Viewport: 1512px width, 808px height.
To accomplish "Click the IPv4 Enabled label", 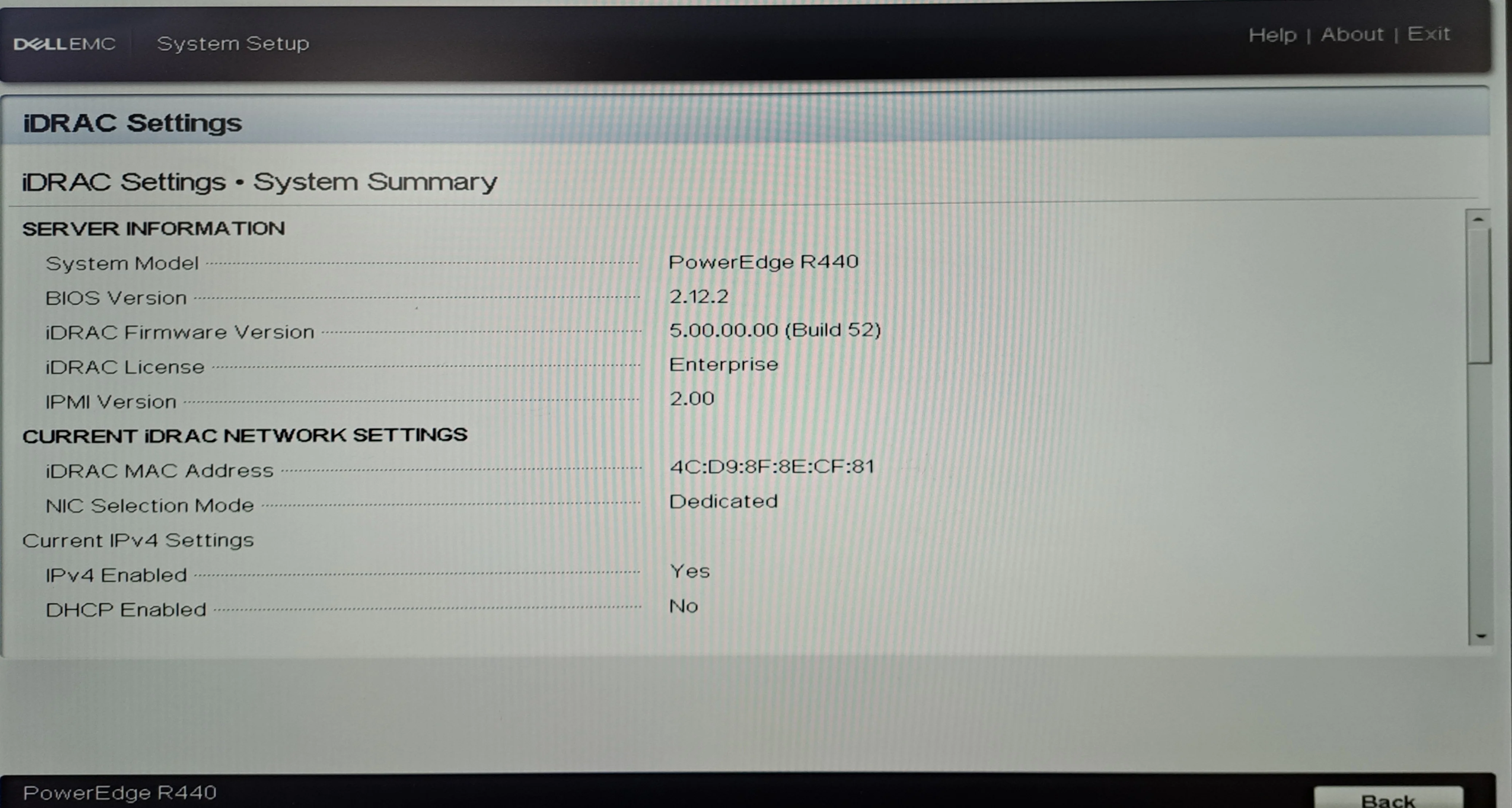I will 116,575.
